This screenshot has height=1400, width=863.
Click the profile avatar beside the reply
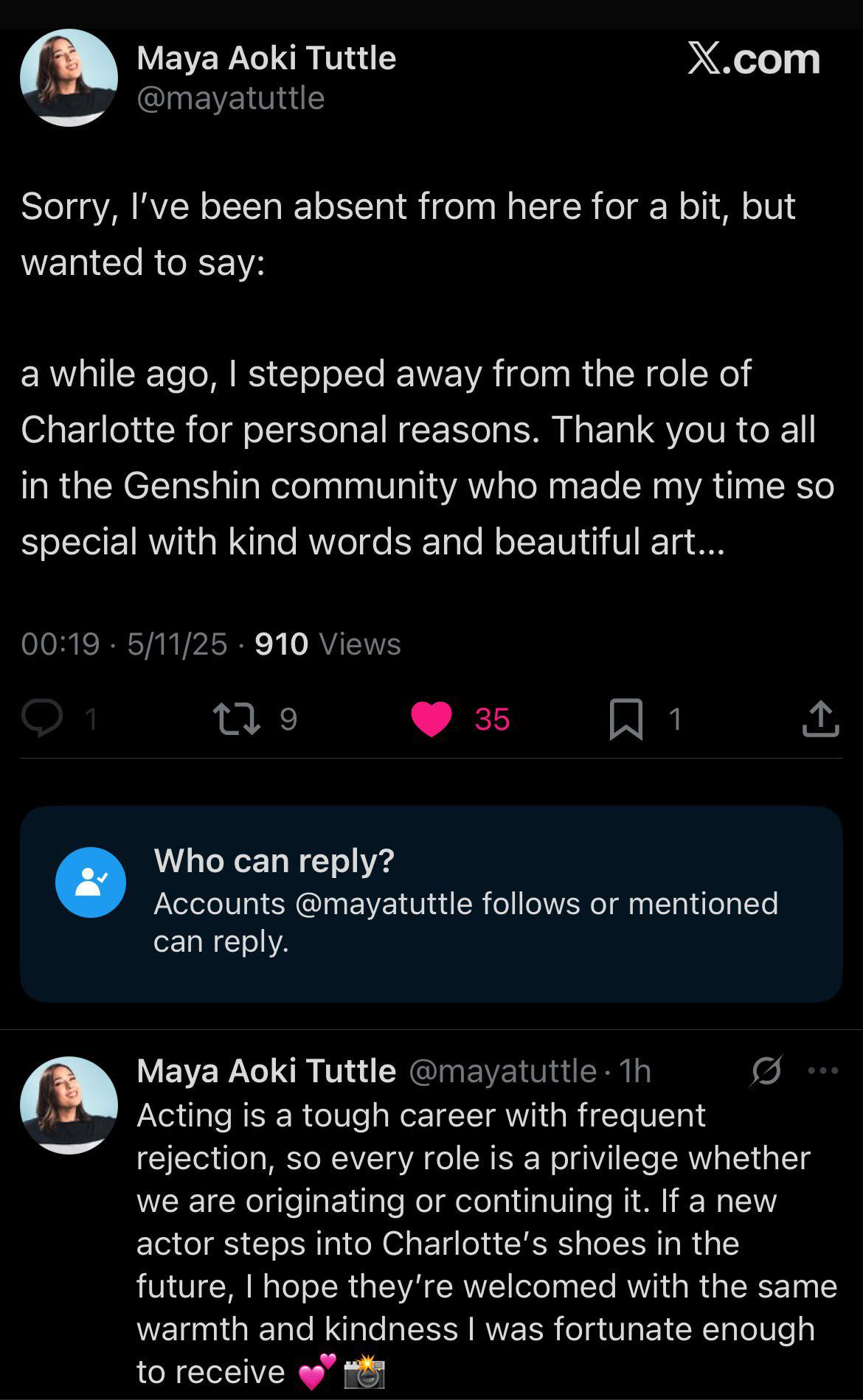[69, 1105]
